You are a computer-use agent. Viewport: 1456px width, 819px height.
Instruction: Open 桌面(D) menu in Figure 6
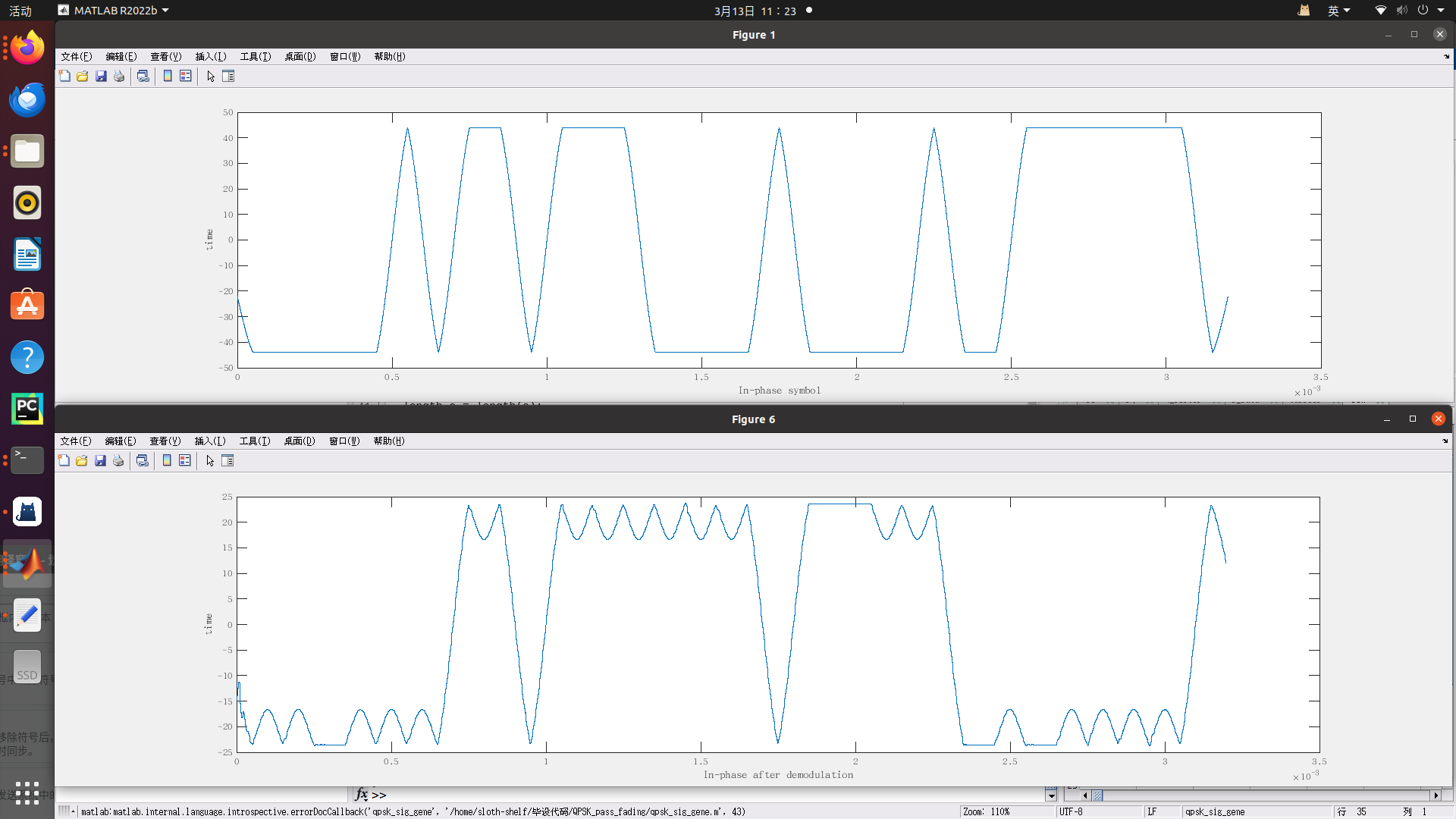(300, 441)
